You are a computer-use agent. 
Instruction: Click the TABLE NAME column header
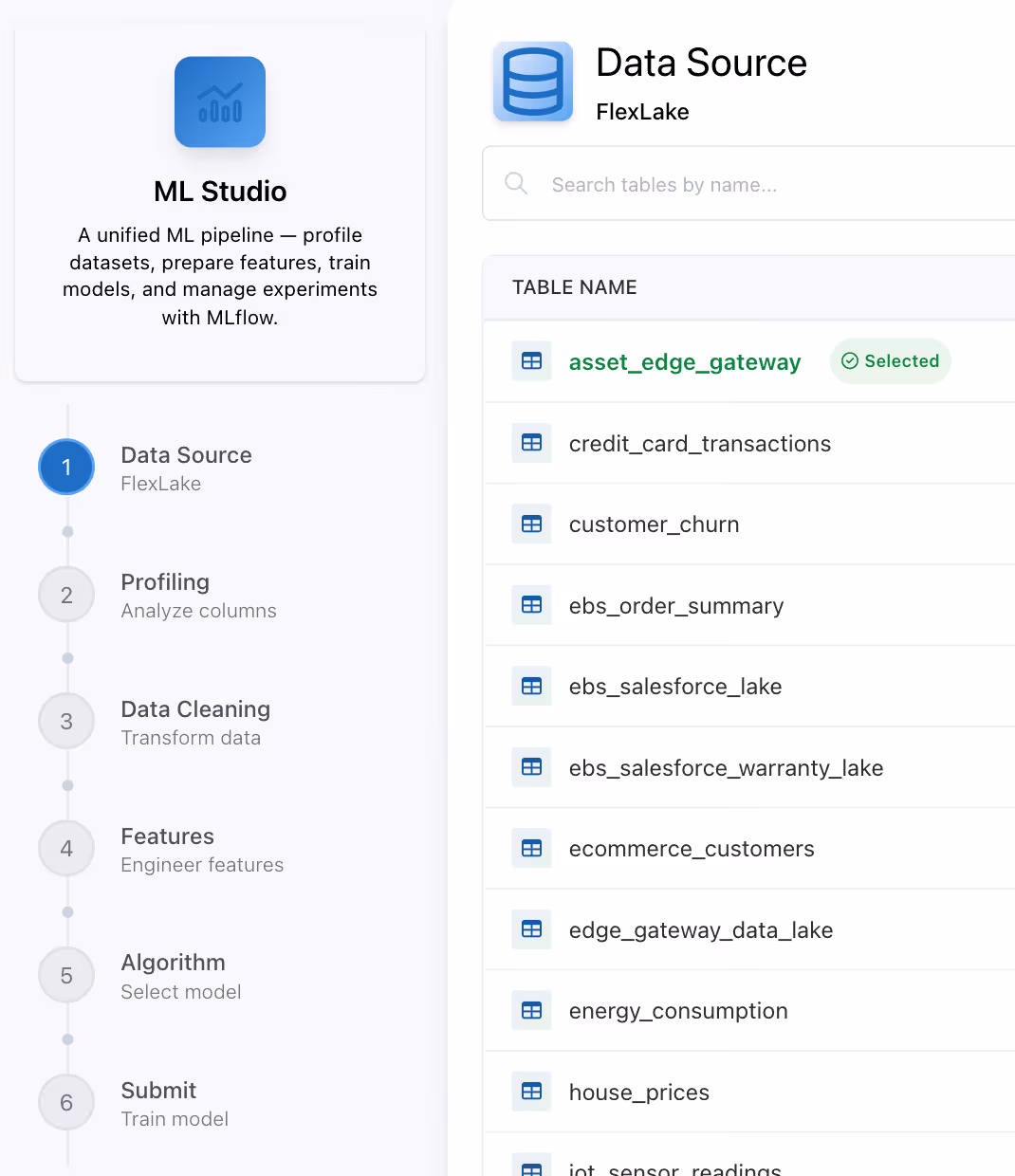[x=575, y=287]
